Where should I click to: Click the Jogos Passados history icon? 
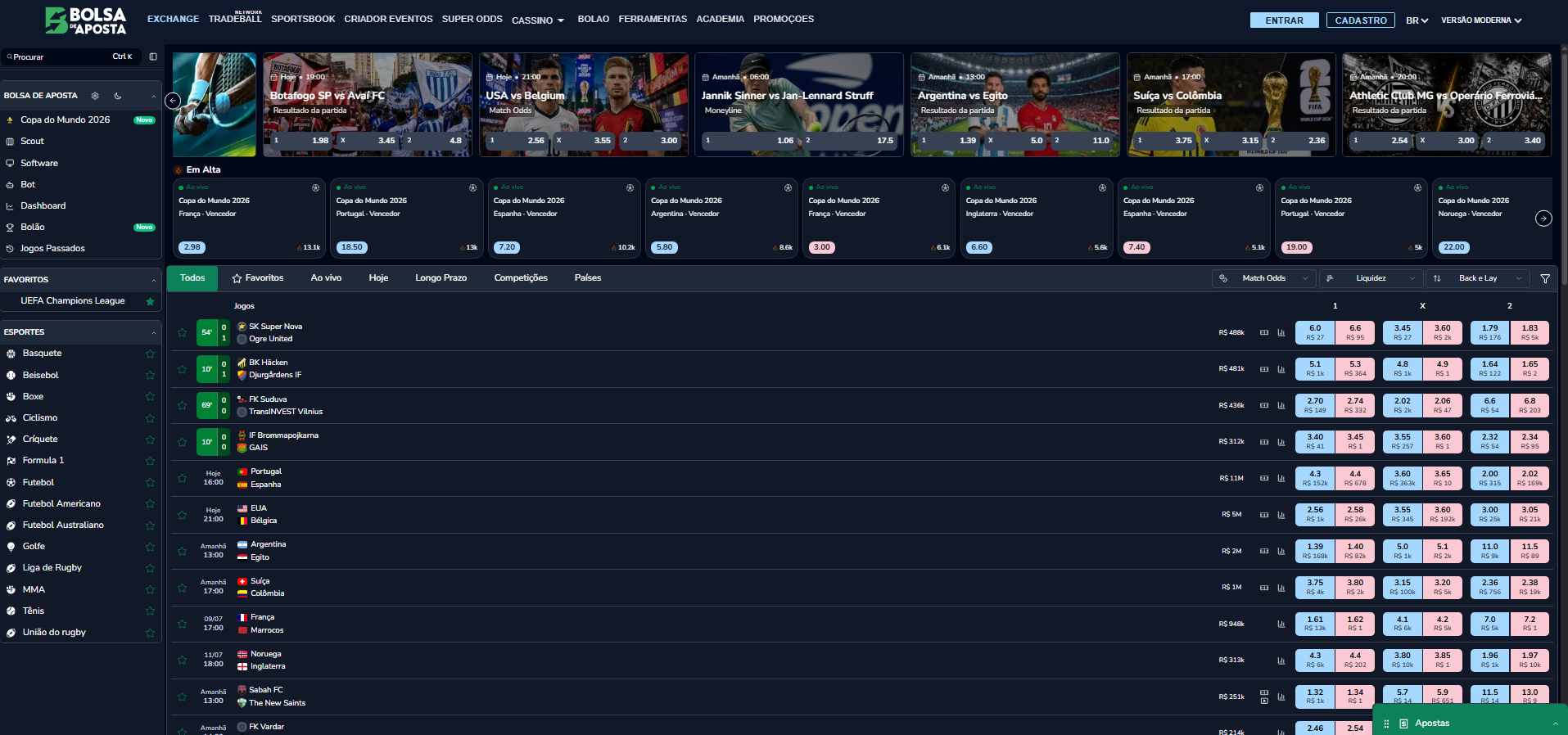pos(10,249)
